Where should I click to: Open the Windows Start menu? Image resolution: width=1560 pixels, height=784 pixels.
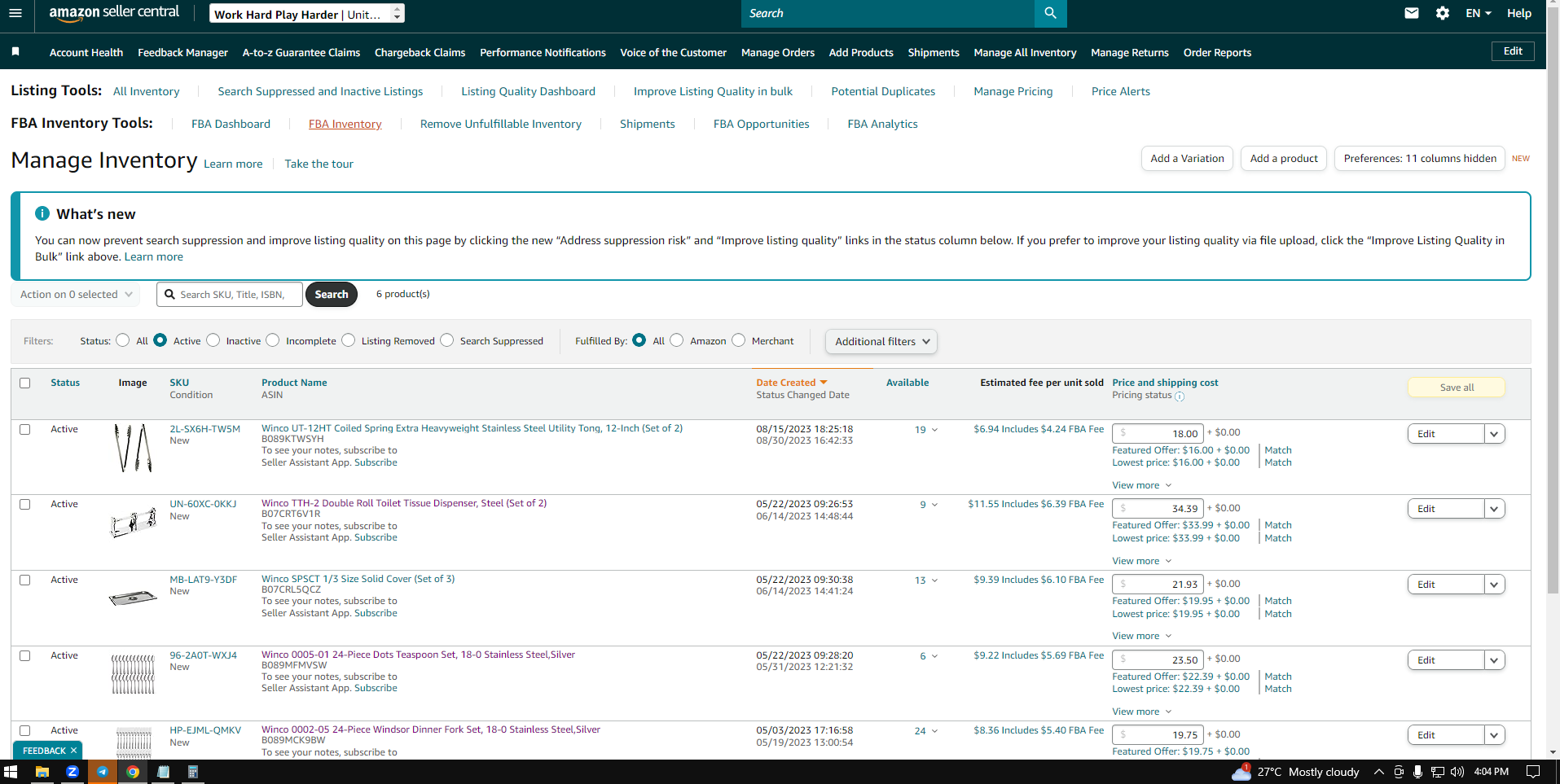pos(11,772)
